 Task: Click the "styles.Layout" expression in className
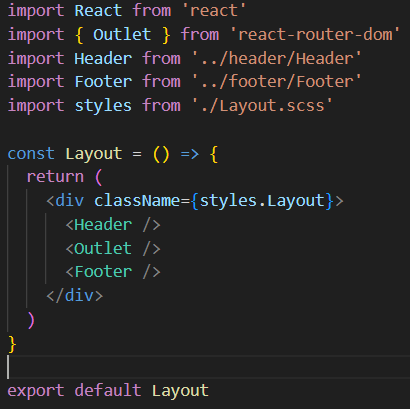262,201
